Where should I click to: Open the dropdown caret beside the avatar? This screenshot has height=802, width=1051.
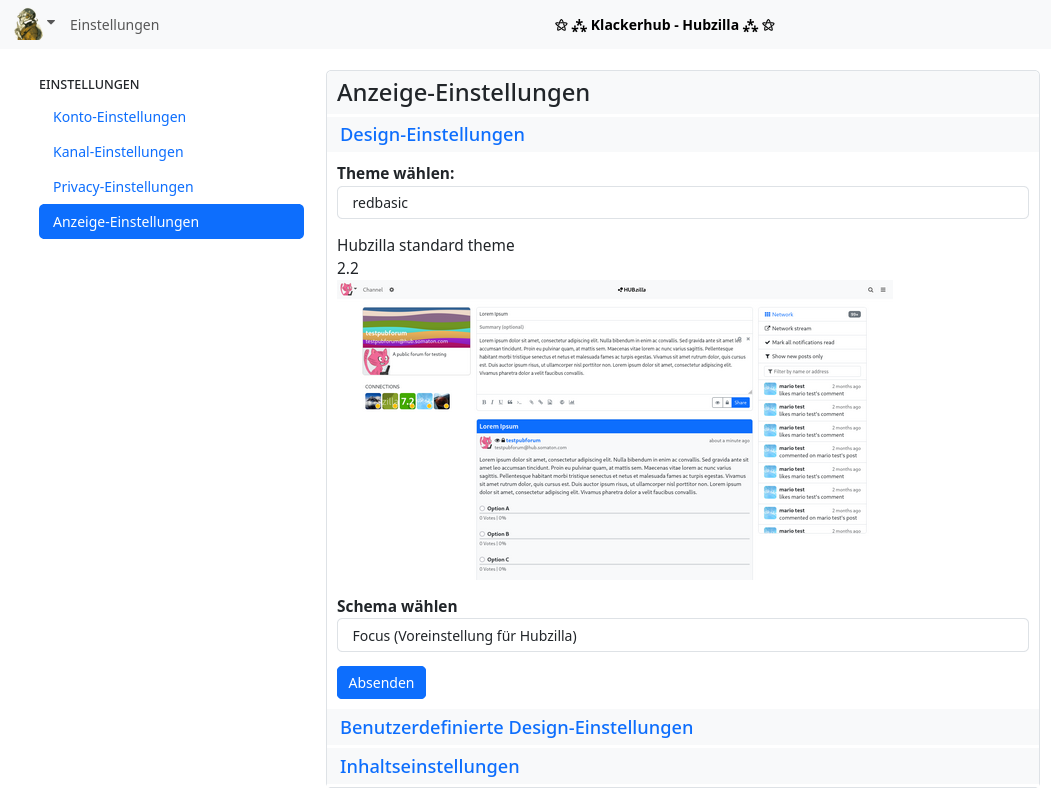pos(51,23)
